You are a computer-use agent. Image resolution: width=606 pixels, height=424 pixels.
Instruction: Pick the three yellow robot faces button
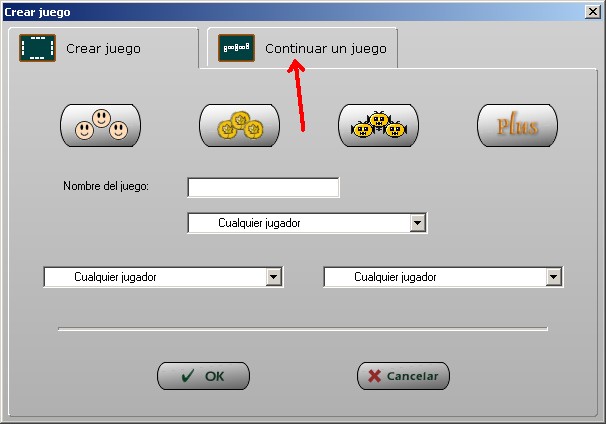pyautogui.click(x=379, y=125)
